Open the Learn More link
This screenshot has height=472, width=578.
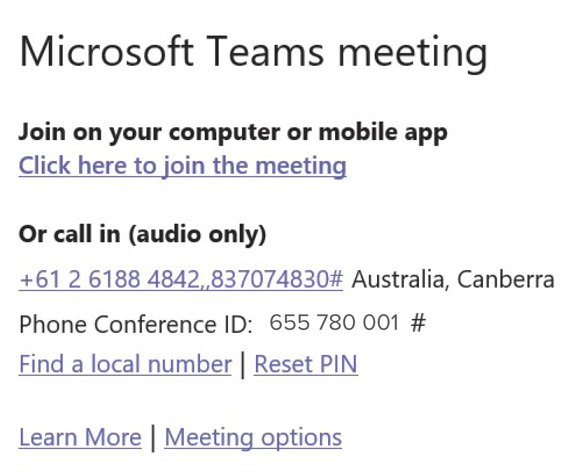coord(80,437)
